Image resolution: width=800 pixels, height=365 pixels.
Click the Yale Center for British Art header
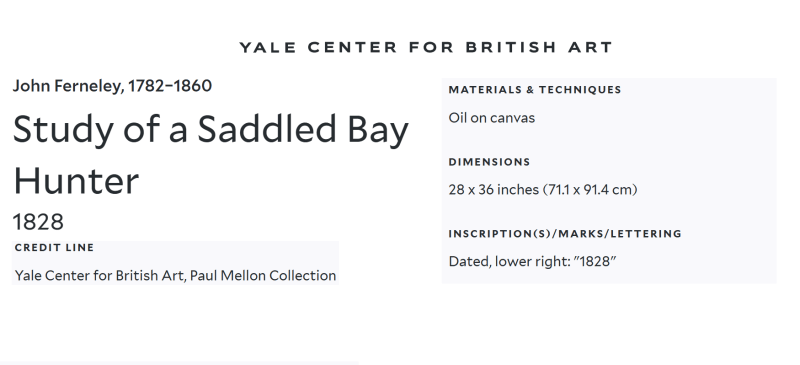426,47
